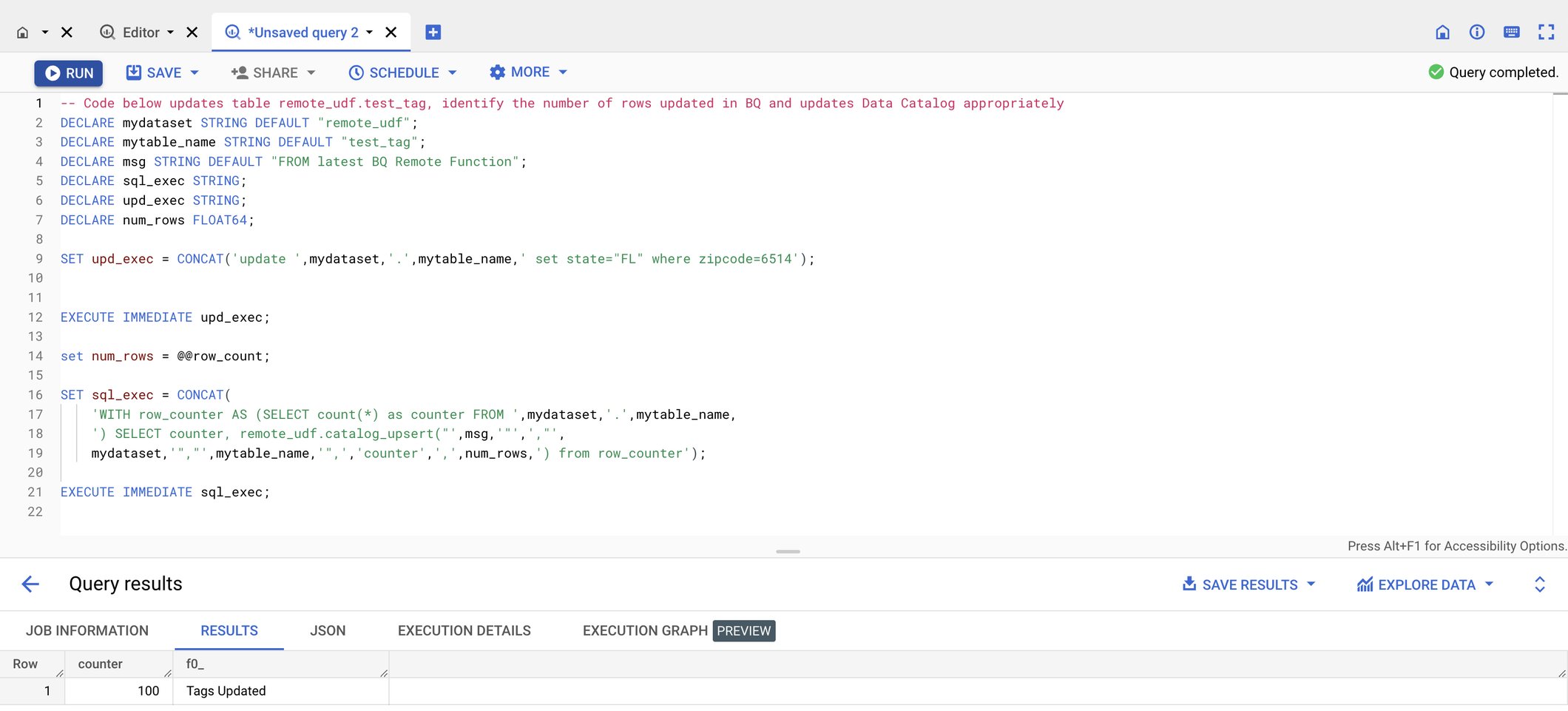Viewport: 1568px width, 711px height.
Task: Show keyboard shortcuts icon
Action: point(1512,32)
